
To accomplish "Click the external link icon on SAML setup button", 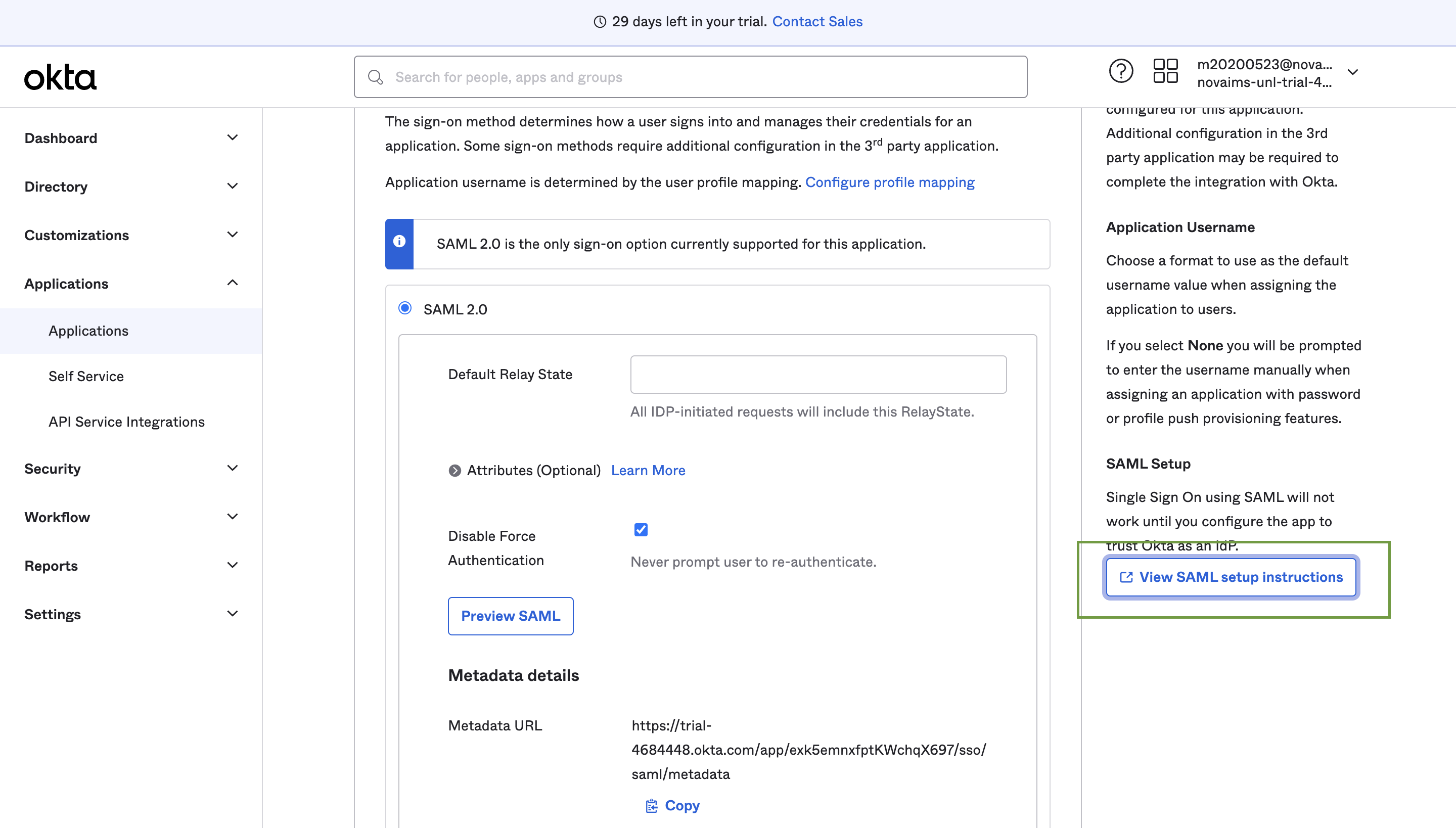I will tap(1126, 577).
